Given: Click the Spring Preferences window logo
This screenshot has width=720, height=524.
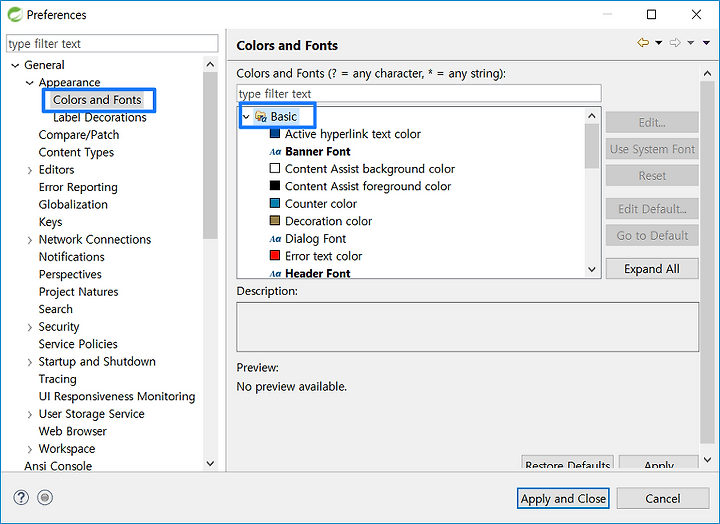Looking at the screenshot, I should (15, 14).
